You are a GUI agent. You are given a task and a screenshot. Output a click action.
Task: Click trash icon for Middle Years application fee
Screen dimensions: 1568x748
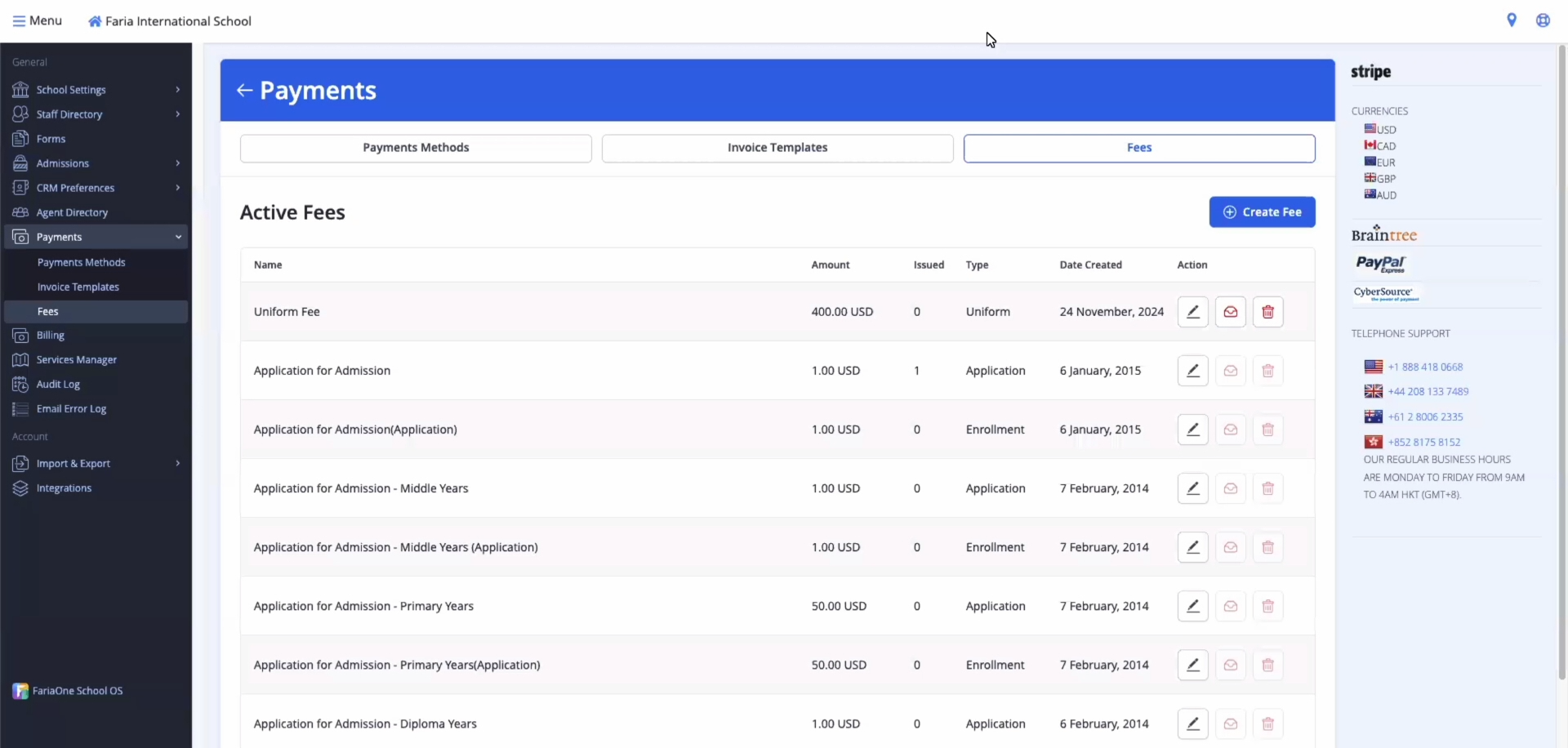(x=1267, y=488)
